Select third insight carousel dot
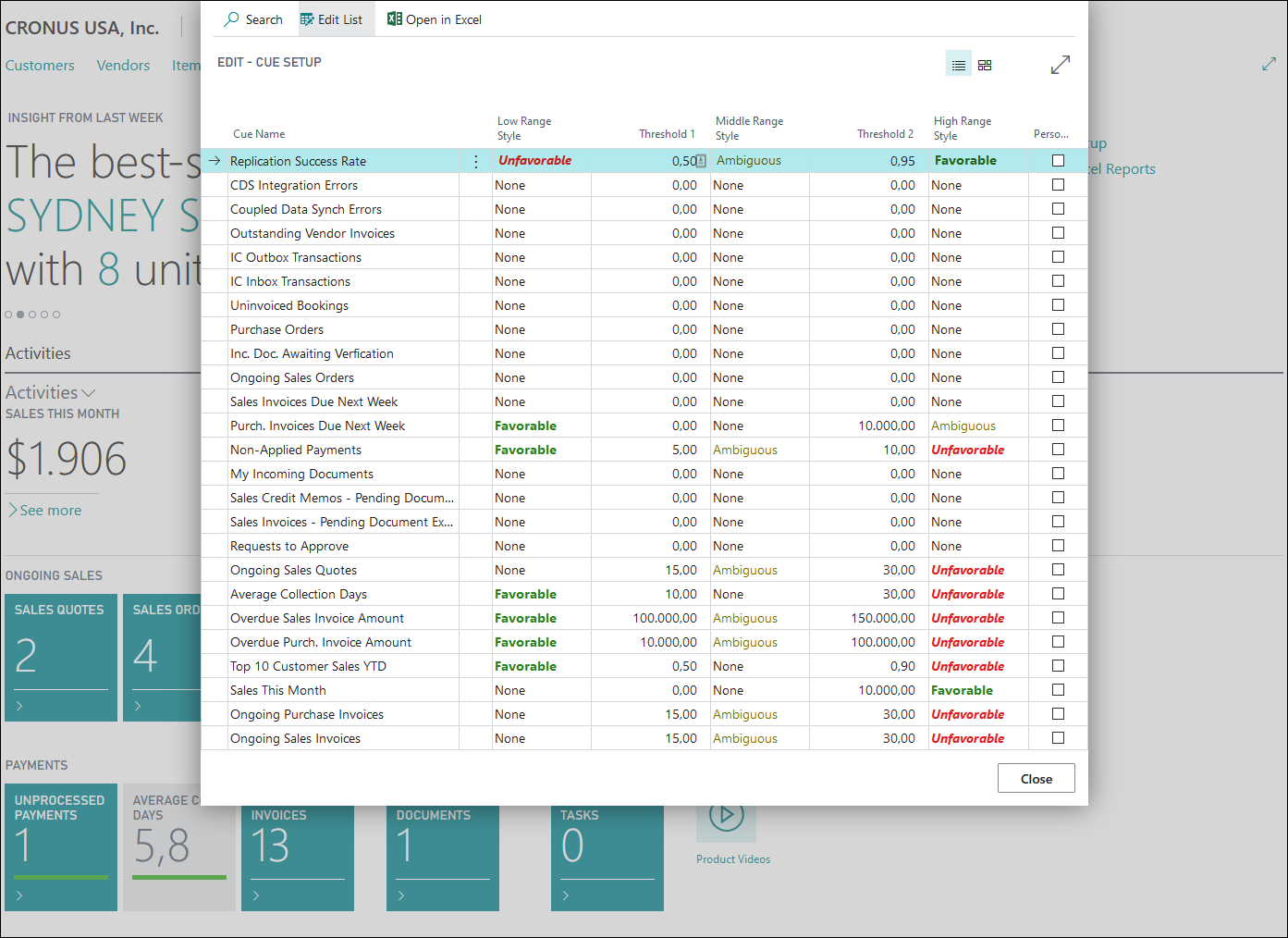Viewport: 1288px width, 938px height. pyautogui.click(x=32, y=315)
